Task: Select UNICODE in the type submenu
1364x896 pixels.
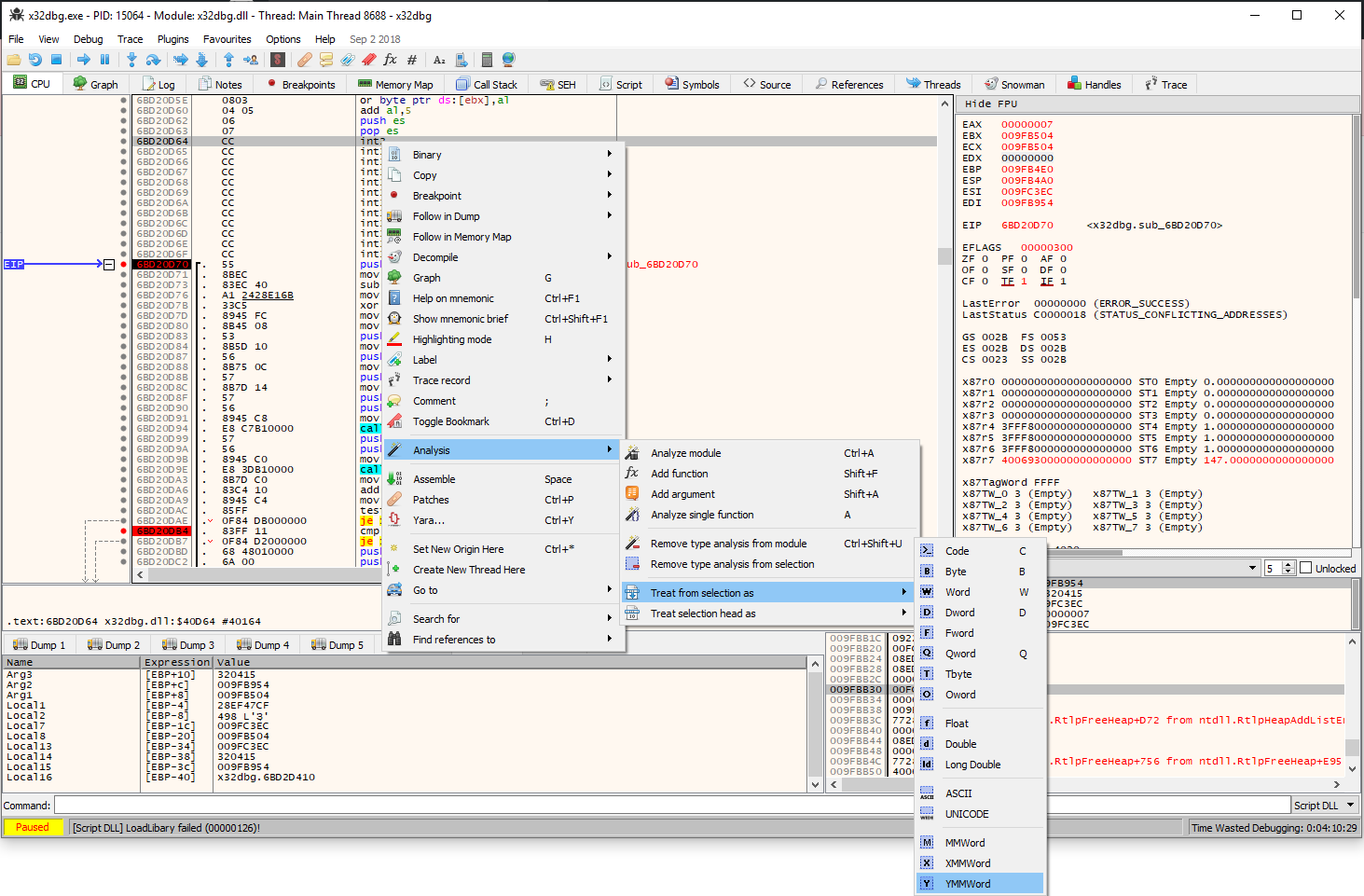Action: 980,814
